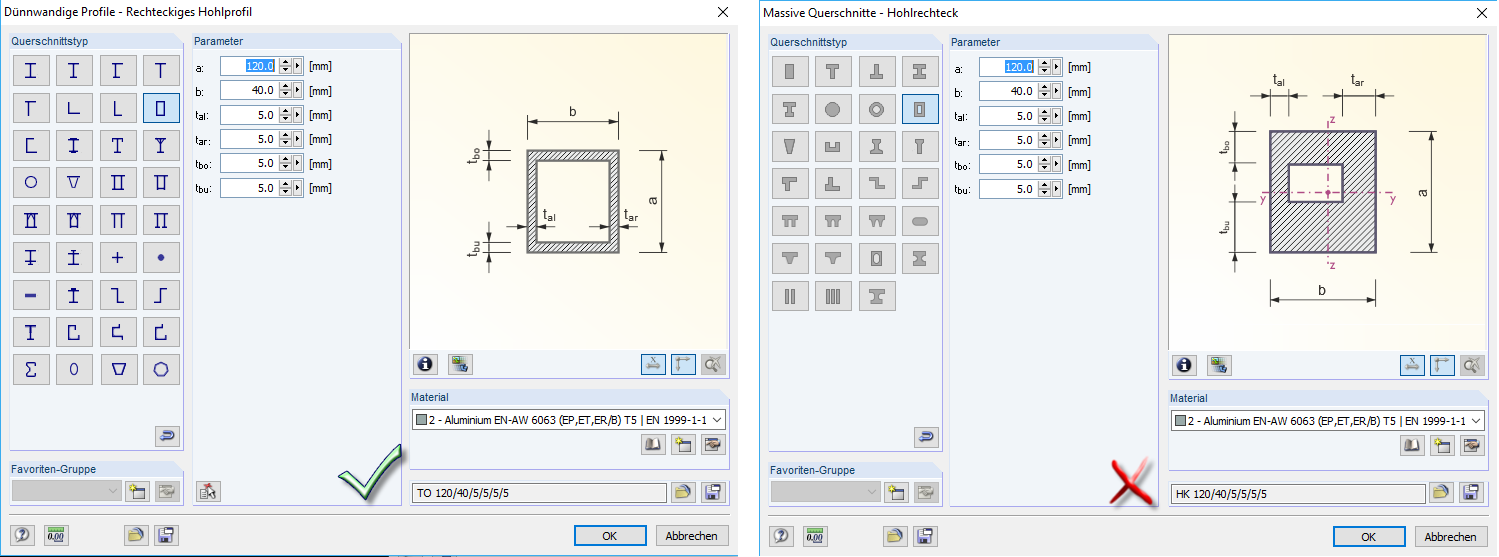The width and height of the screenshot is (1499, 557).
Task: Create new material in massive dialog
Action: tap(1442, 447)
